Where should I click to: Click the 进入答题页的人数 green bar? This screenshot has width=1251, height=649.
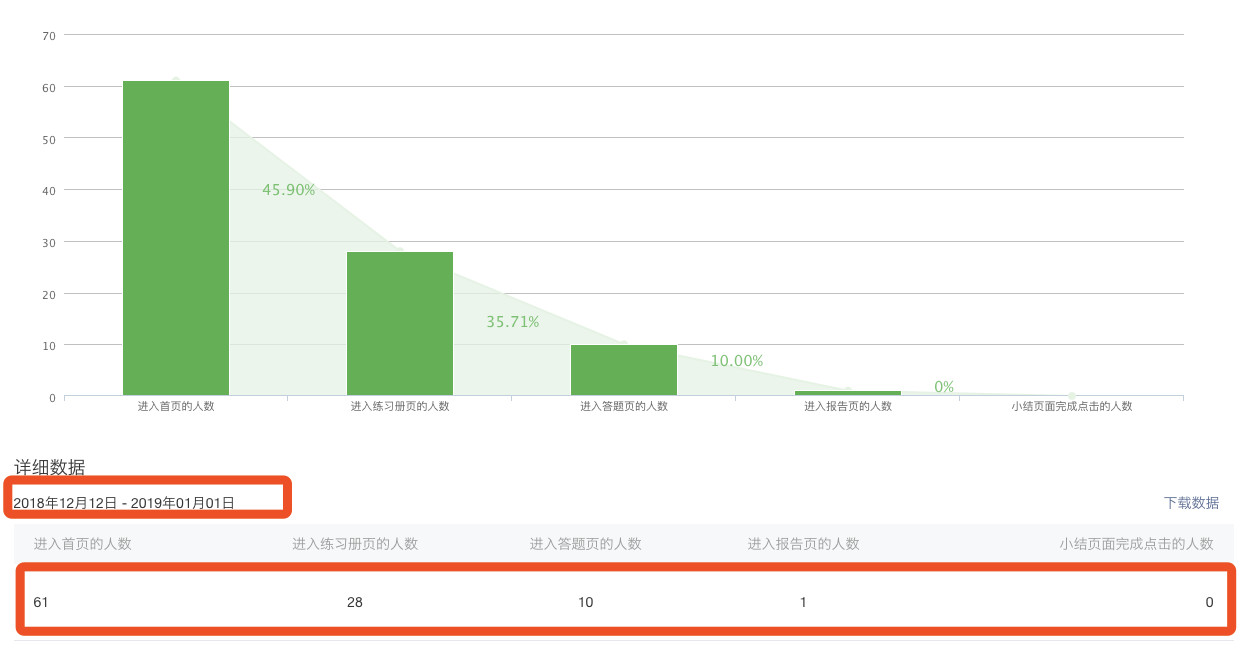(x=624, y=370)
